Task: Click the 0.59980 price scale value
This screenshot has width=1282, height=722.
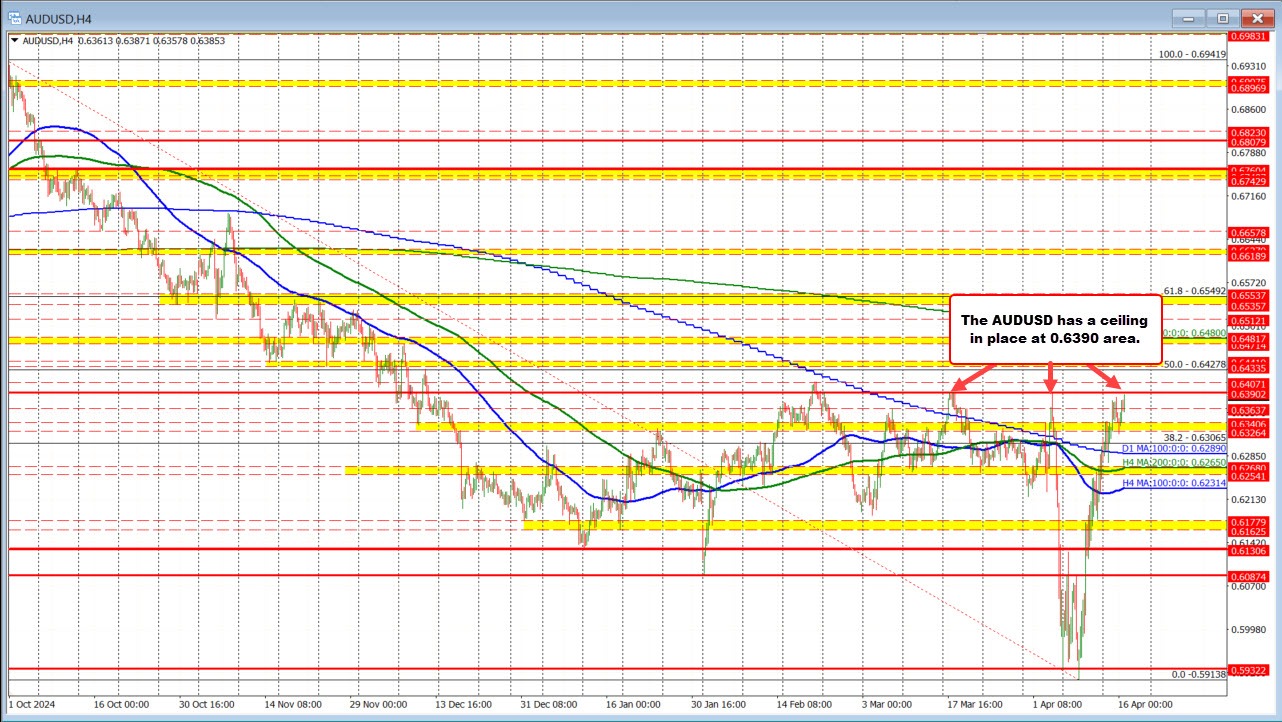Action: click(x=1250, y=629)
